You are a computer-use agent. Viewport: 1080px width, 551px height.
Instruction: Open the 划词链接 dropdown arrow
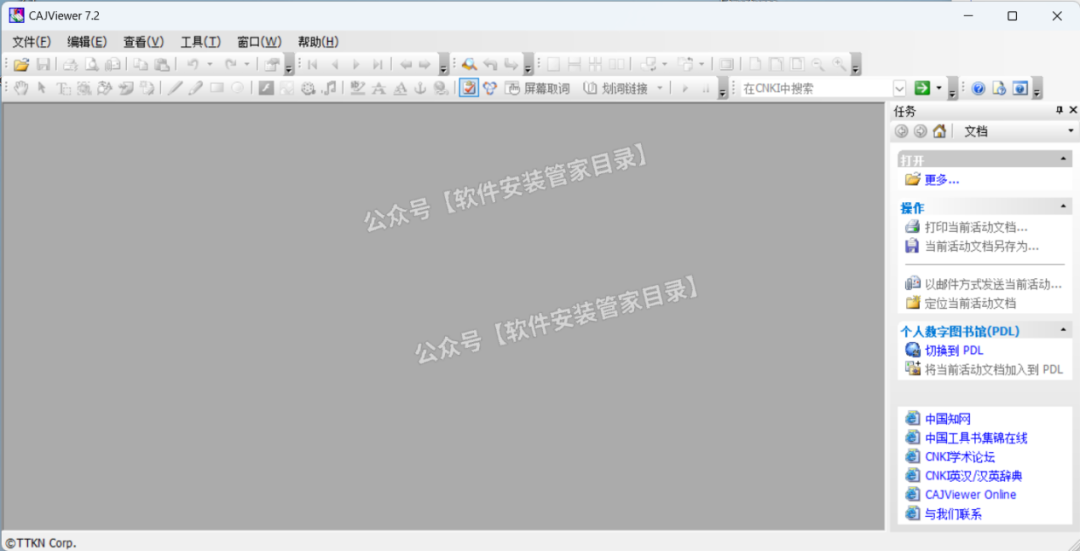point(660,88)
